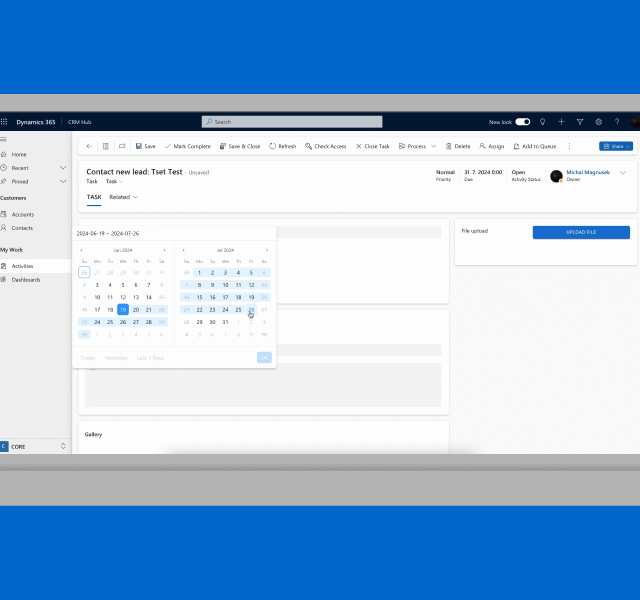Click the pop out window icon
This screenshot has width=640, height=600.
(x=122, y=146)
